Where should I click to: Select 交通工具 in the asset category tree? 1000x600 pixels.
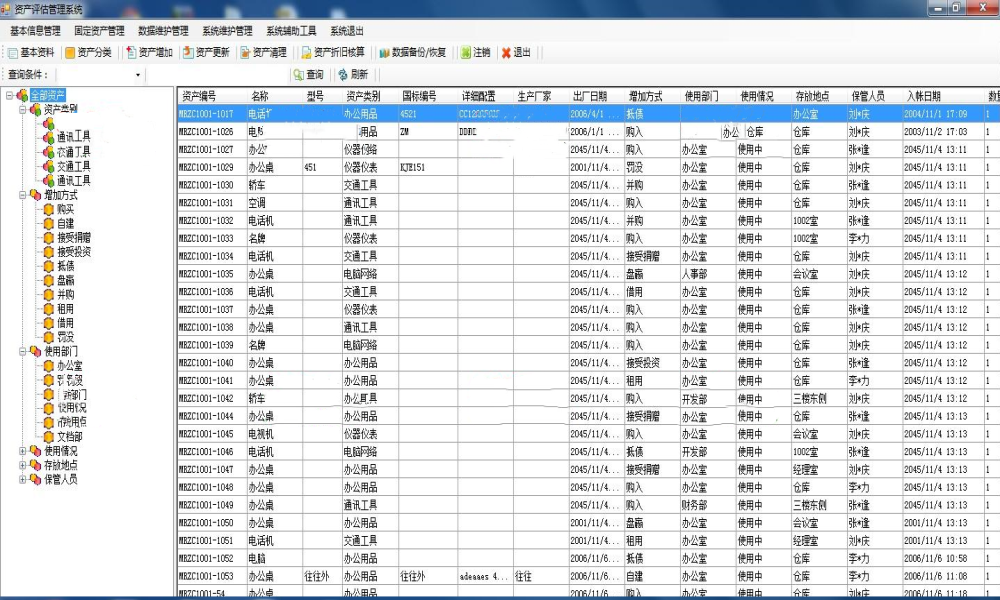click(x=73, y=166)
